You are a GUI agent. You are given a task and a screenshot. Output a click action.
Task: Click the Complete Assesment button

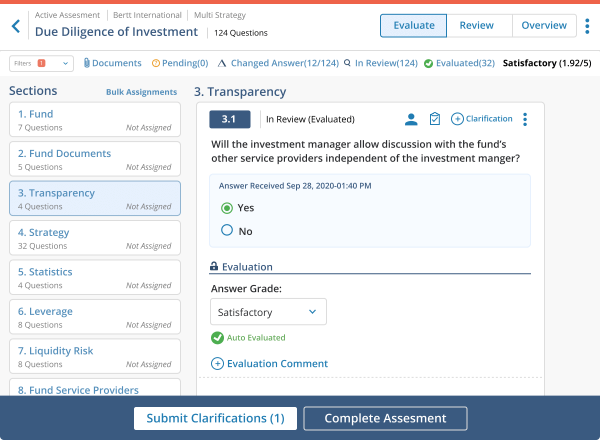pyautogui.click(x=385, y=418)
